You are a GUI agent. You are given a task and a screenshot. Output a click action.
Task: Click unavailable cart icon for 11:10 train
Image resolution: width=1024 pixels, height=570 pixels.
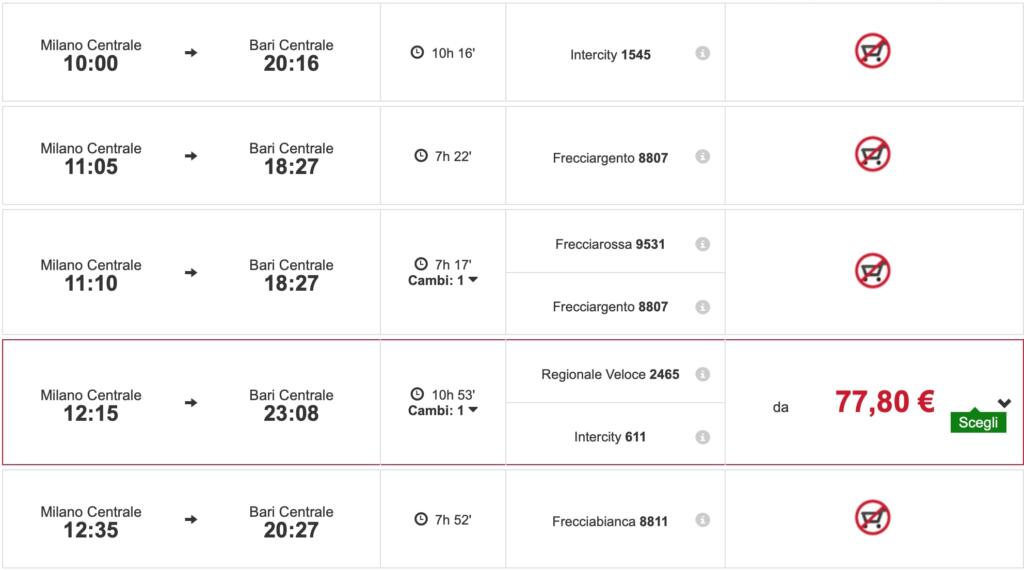(872, 270)
